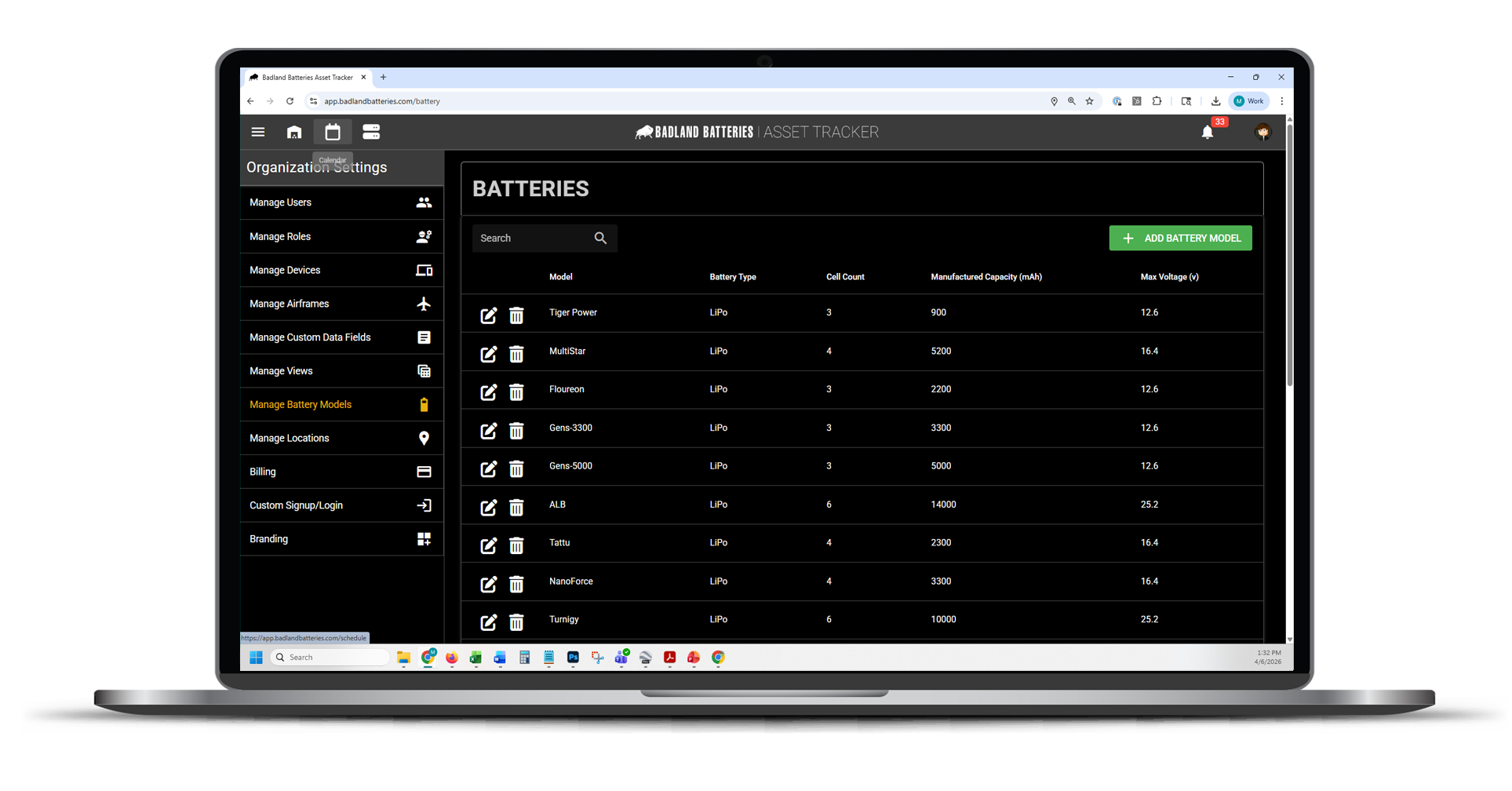Launch Firefox from the taskbar
The image size is (1512, 791).
point(452,658)
